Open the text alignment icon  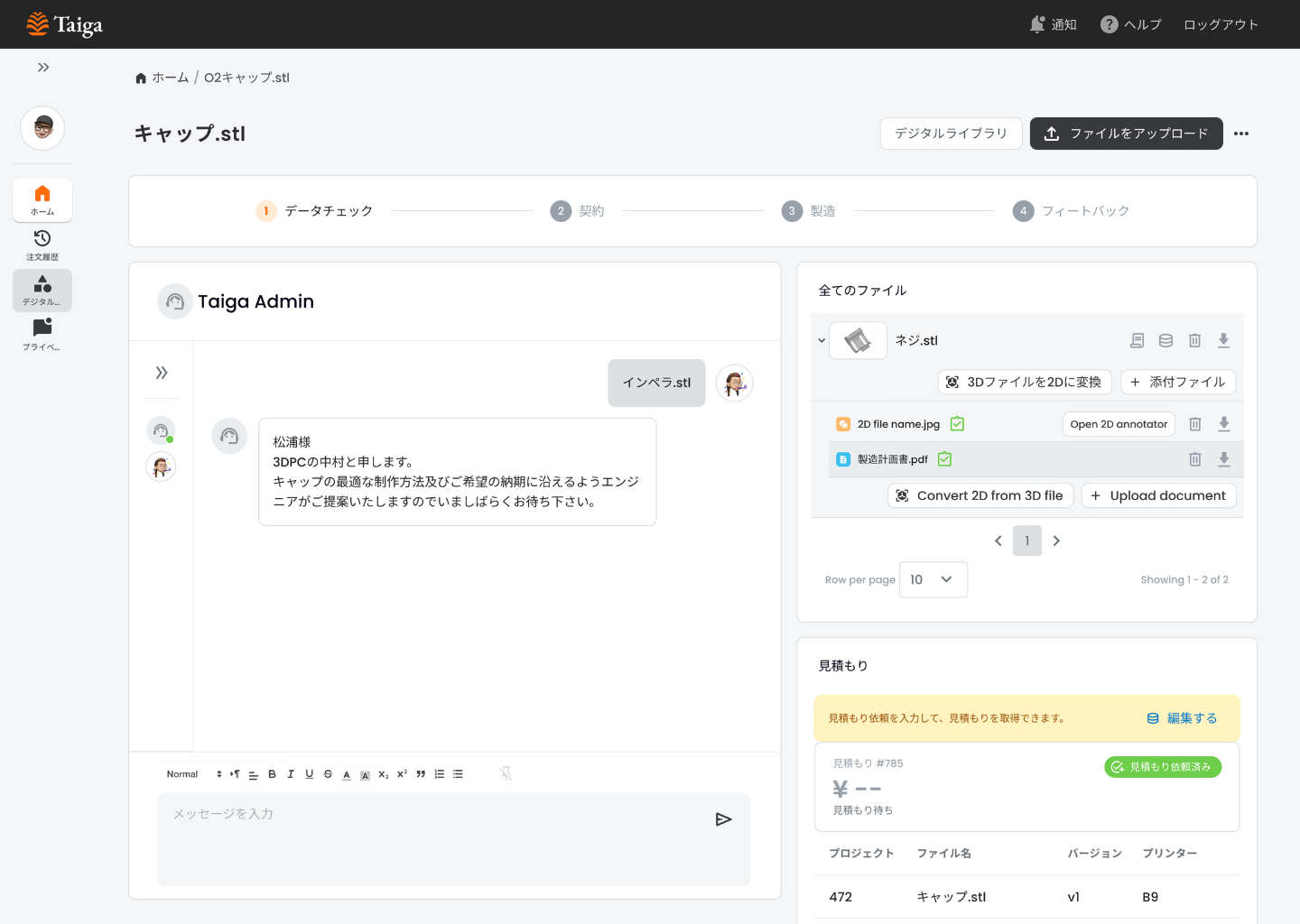pos(254,774)
